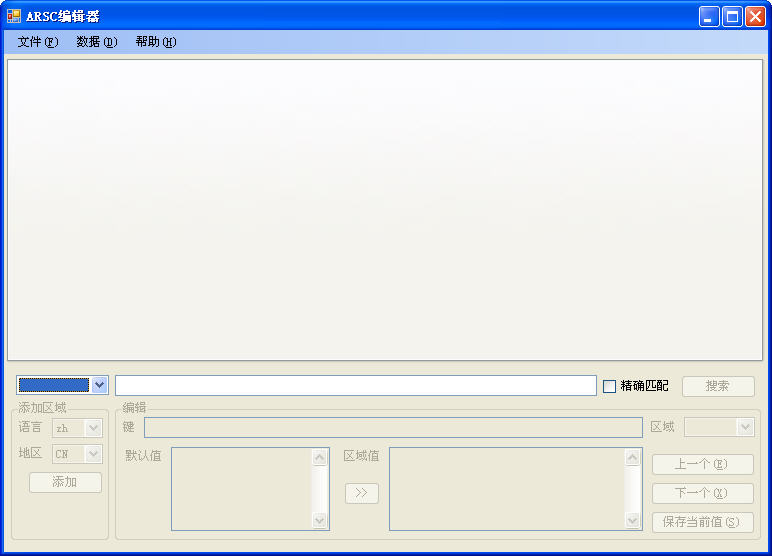Click 区域值 scrollbar up arrow
Image resolution: width=772 pixels, height=556 pixels.
(633, 458)
